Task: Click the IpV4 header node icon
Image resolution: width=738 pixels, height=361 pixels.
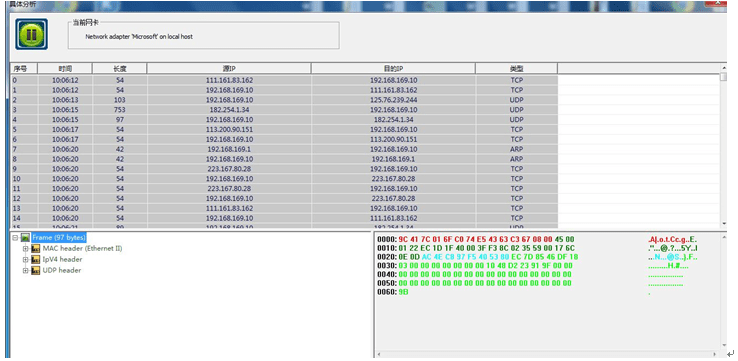Action: [35, 259]
